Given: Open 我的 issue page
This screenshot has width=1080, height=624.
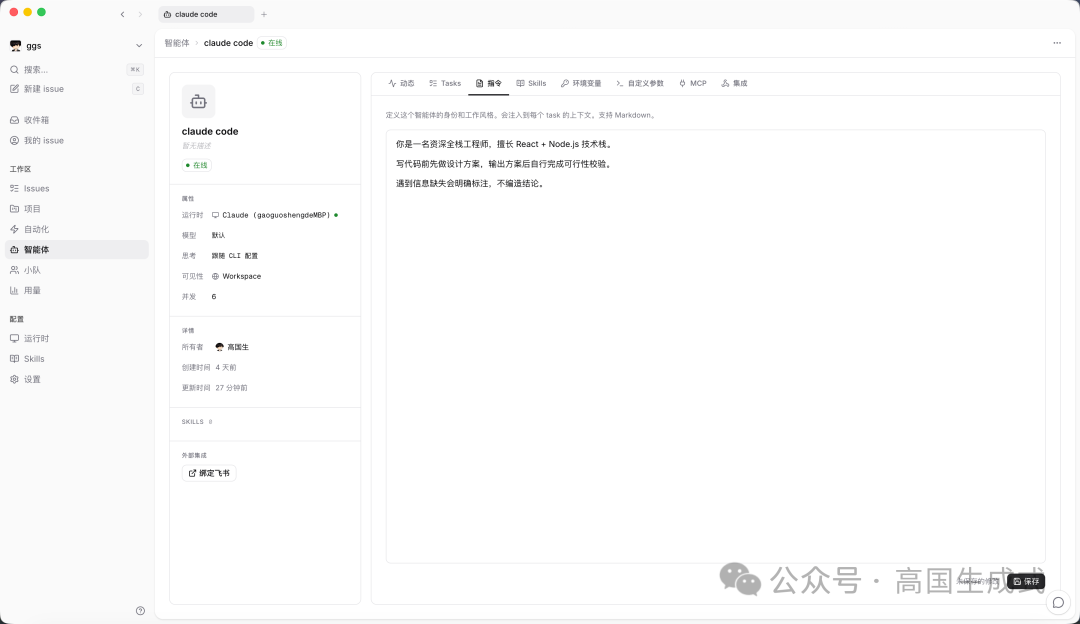Looking at the screenshot, I should (x=76, y=141).
